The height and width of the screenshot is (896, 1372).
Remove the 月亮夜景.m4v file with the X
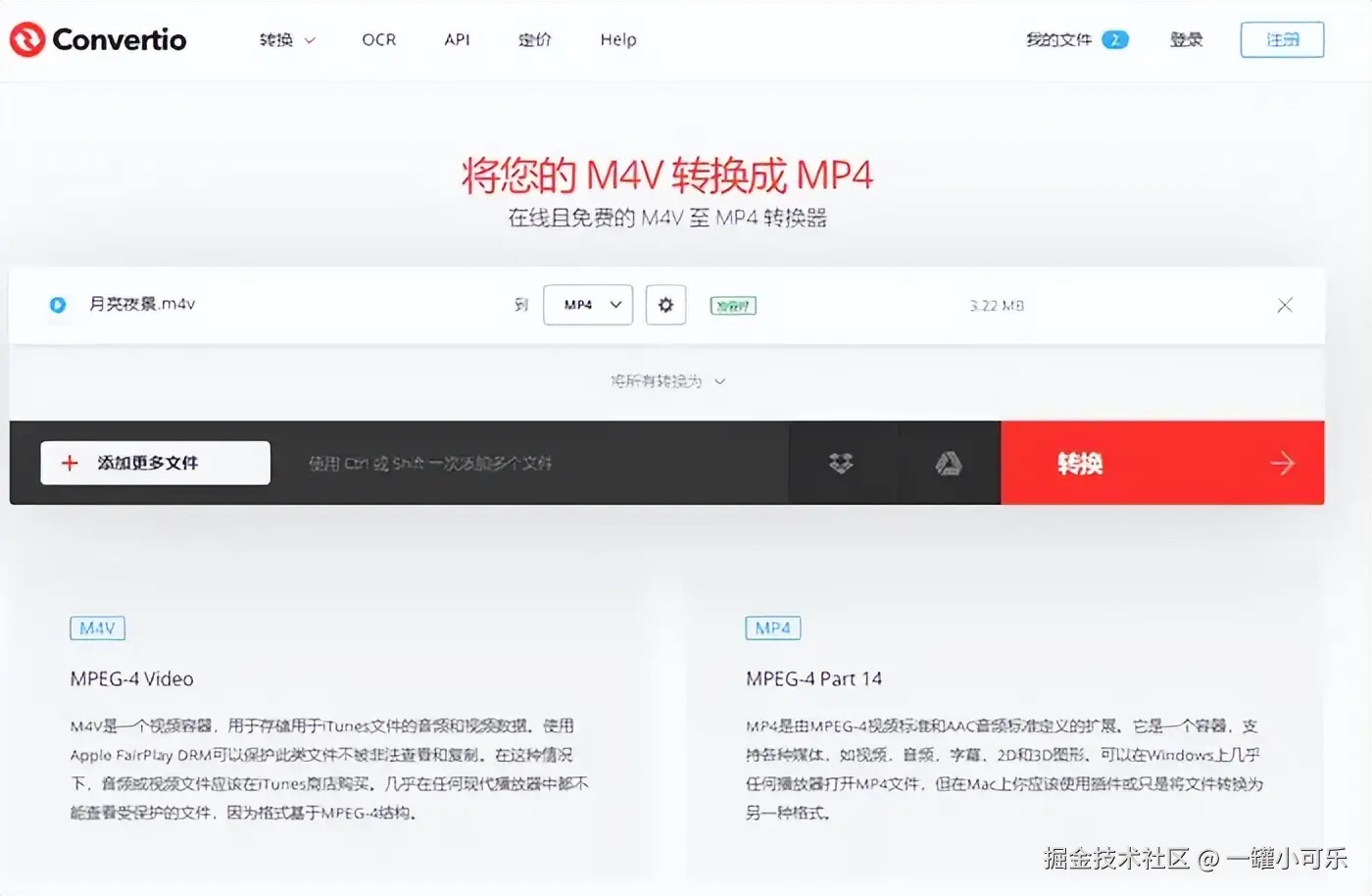(1285, 305)
